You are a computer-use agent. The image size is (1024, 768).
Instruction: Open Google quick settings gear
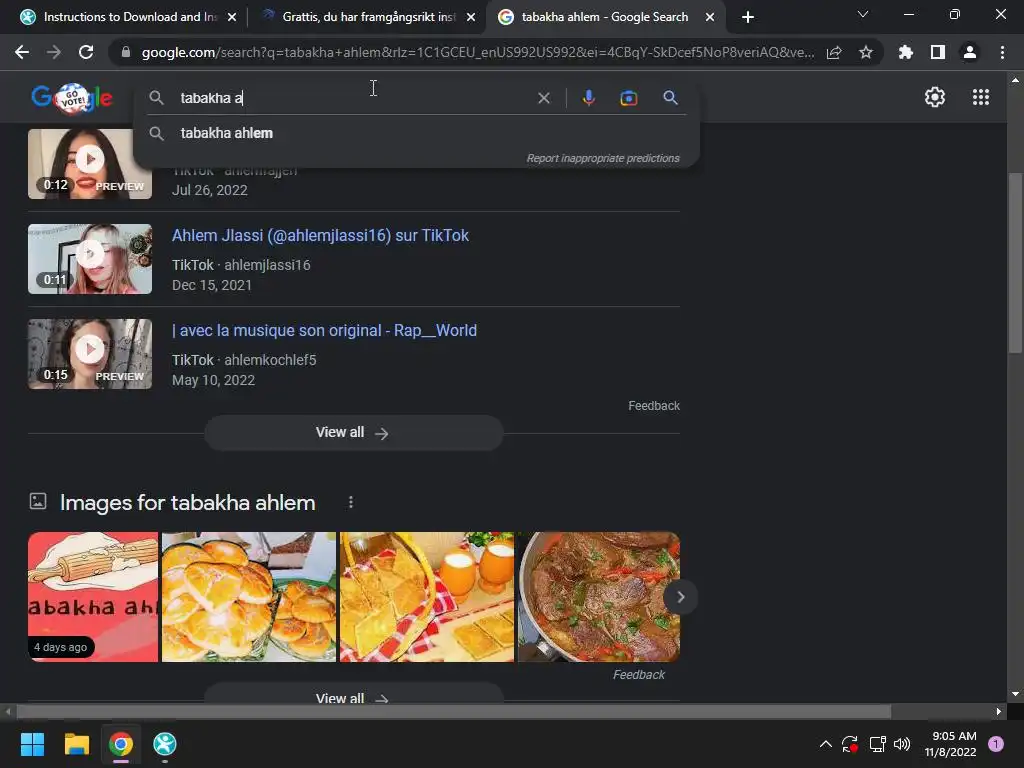point(935,97)
